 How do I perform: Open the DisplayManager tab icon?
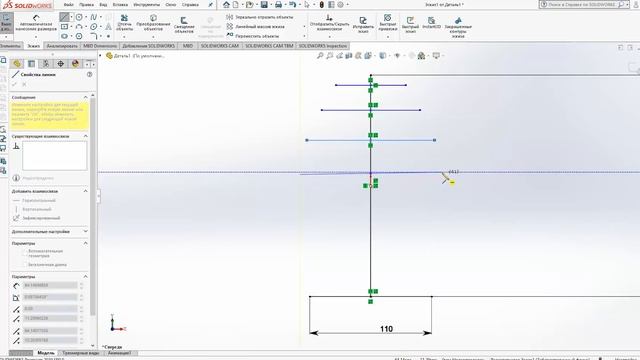tap(75, 64)
